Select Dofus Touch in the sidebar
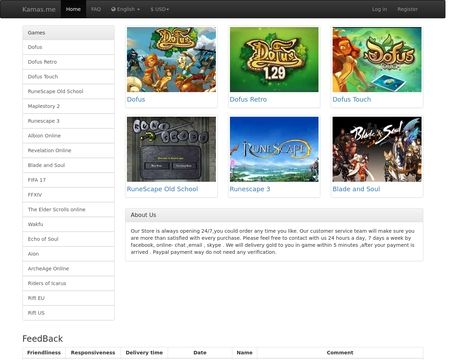Image resolution: width=450 pixels, height=360 pixels. click(68, 77)
